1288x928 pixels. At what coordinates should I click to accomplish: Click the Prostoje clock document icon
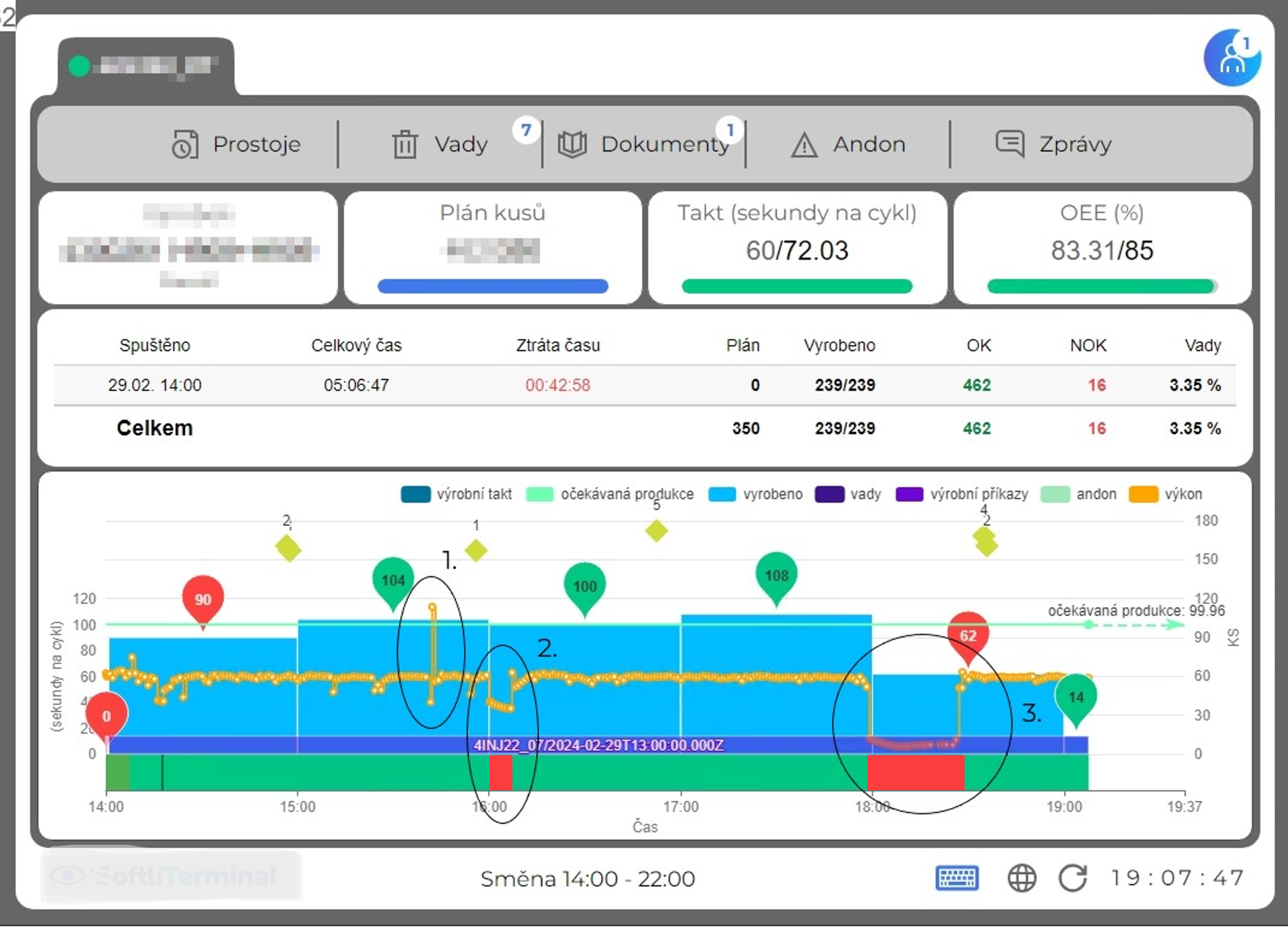(x=185, y=144)
